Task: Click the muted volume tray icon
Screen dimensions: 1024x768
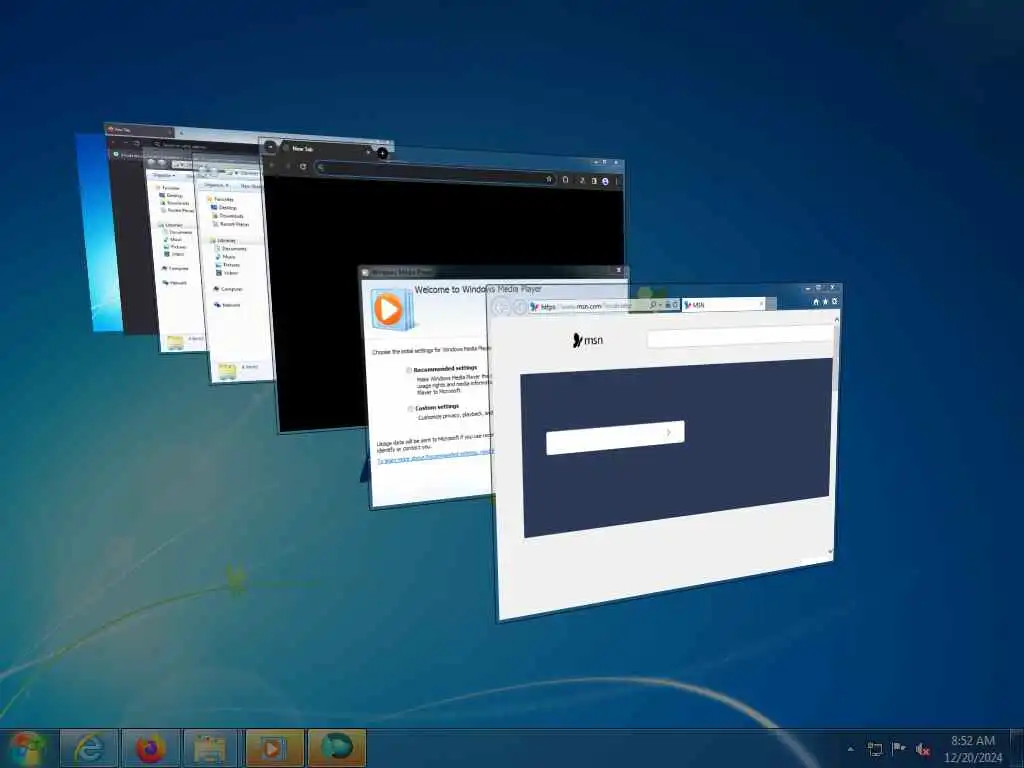Action: point(923,750)
